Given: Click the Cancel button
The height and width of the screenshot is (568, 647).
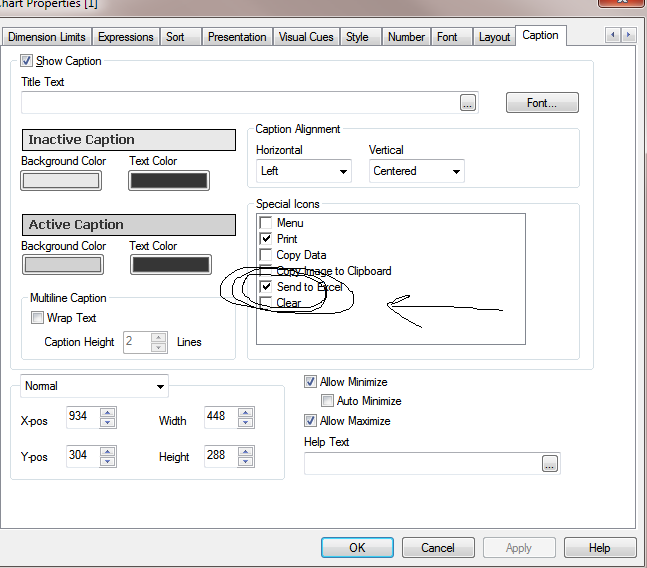Looking at the screenshot, I should 438,548.
